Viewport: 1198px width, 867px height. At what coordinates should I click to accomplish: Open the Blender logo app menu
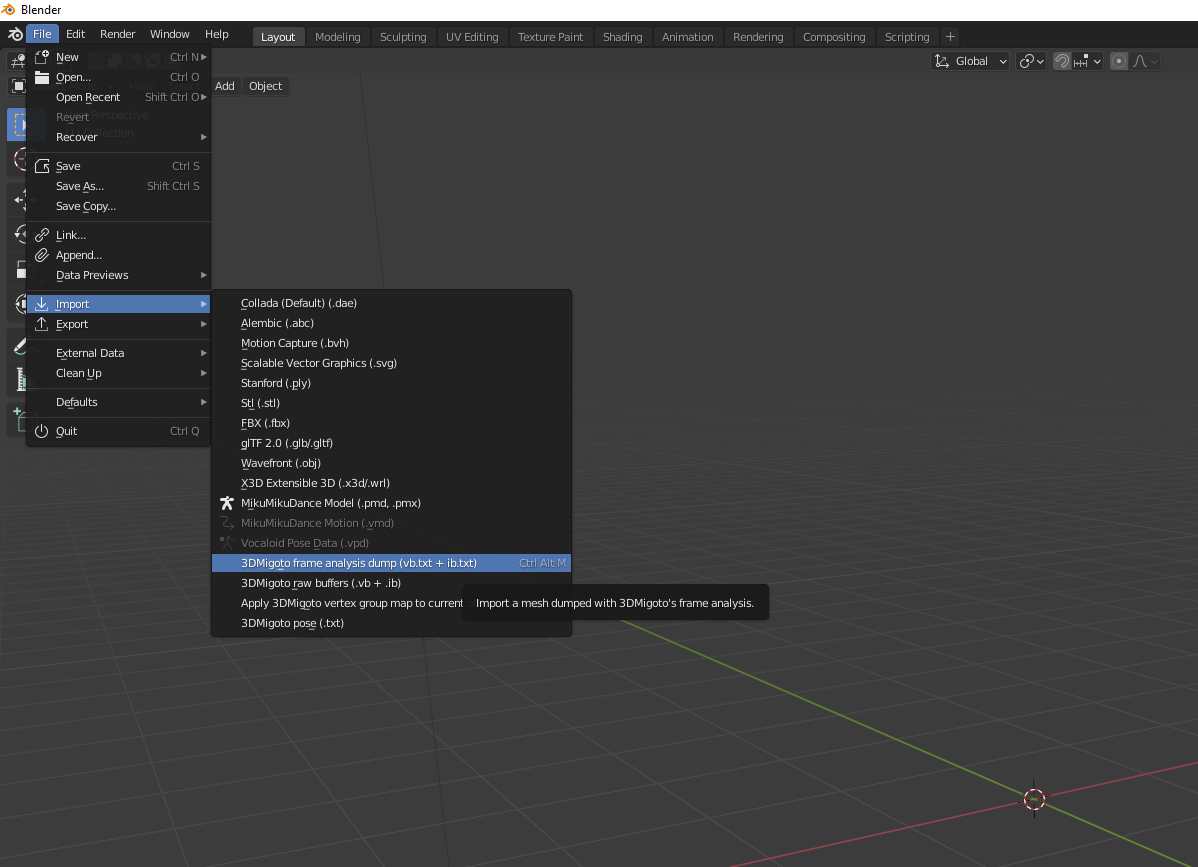15,34
